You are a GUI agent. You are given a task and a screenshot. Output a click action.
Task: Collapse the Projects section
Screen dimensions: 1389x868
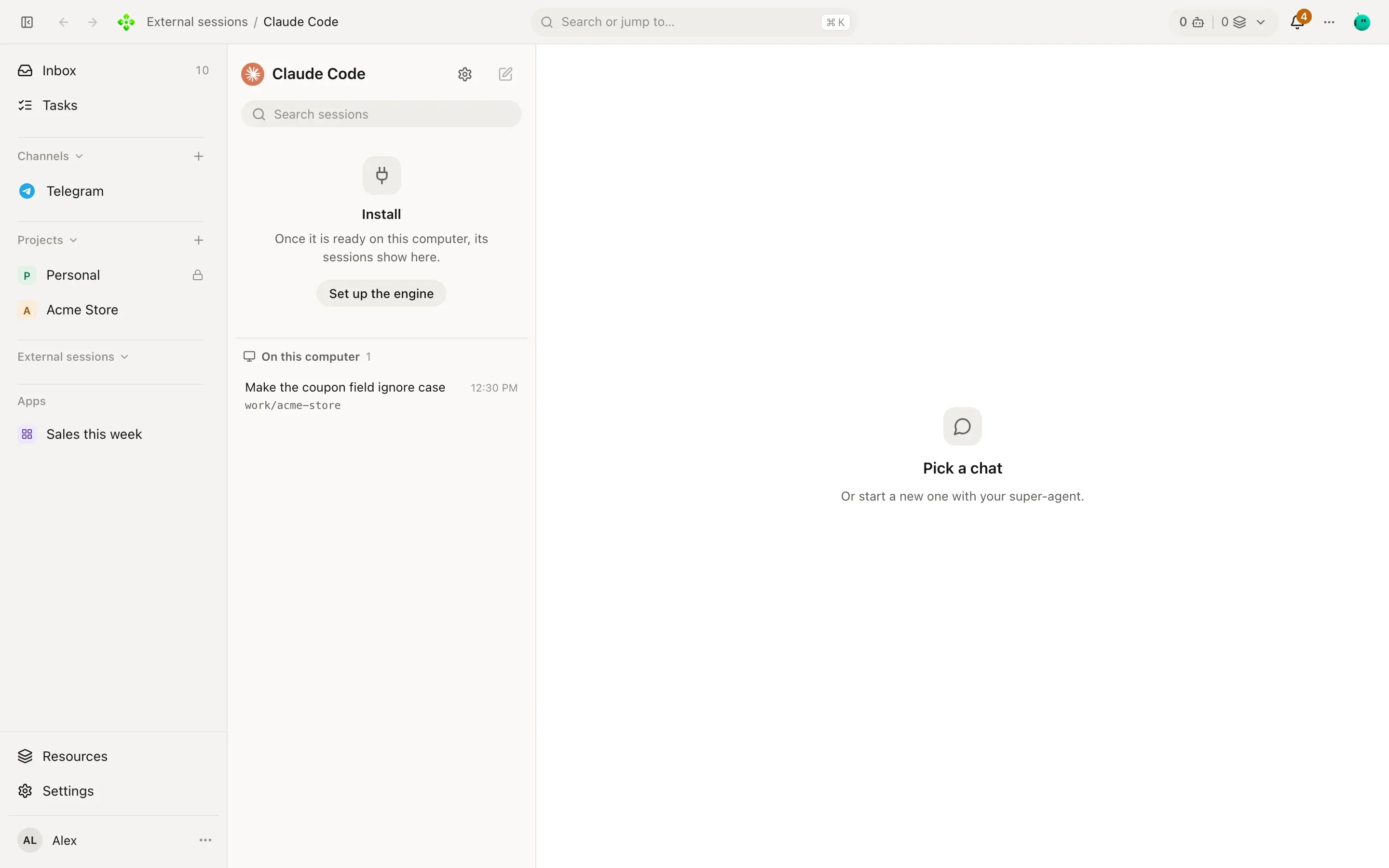click(47, 240)
